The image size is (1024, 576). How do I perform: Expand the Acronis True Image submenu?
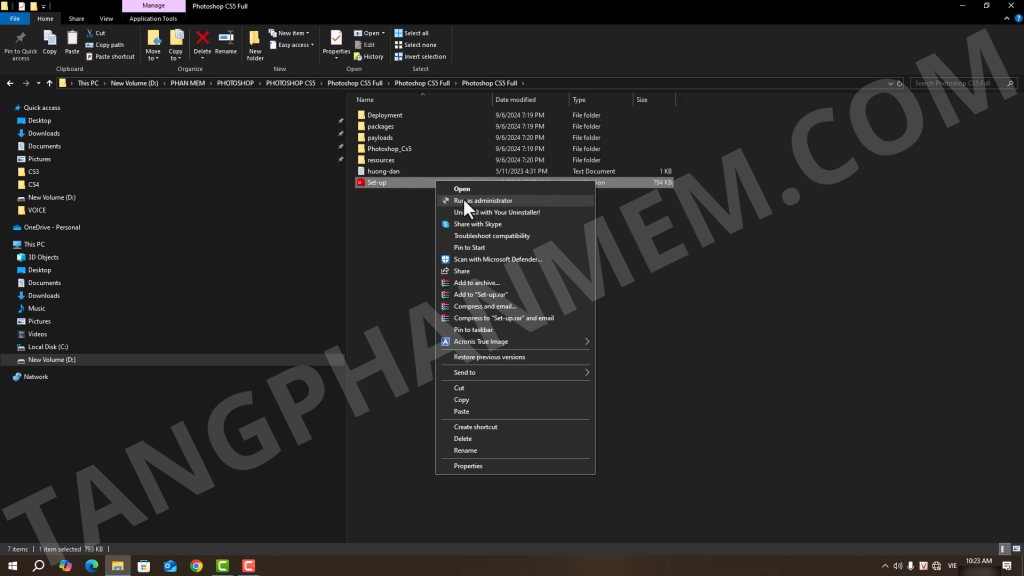[x=515, y=342]
